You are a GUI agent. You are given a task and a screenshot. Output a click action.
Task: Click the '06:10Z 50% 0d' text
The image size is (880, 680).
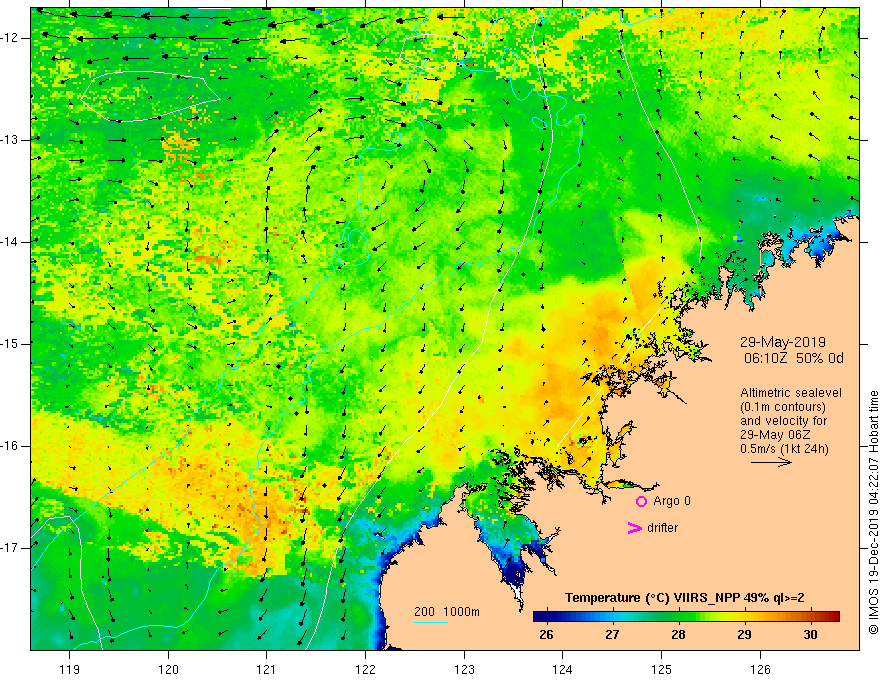(794, 358)
